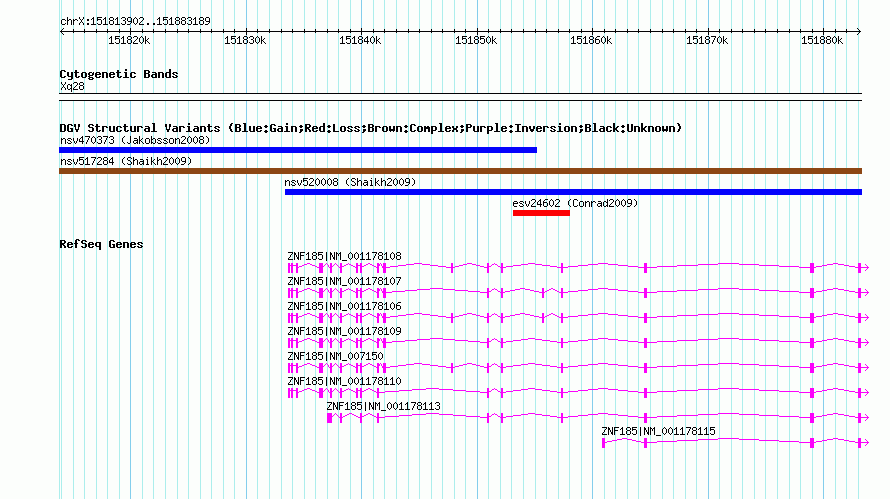Click the 151880k ruler tick label

pos(822,40)
